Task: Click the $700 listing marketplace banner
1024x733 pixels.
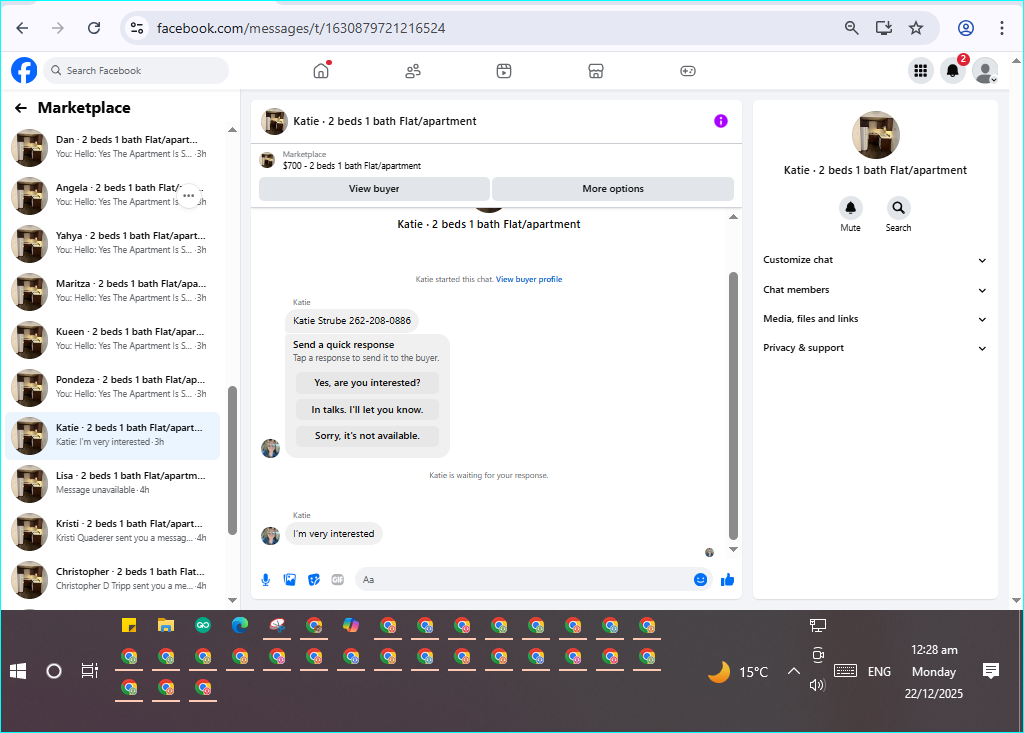Action: [x=496, y=160]
